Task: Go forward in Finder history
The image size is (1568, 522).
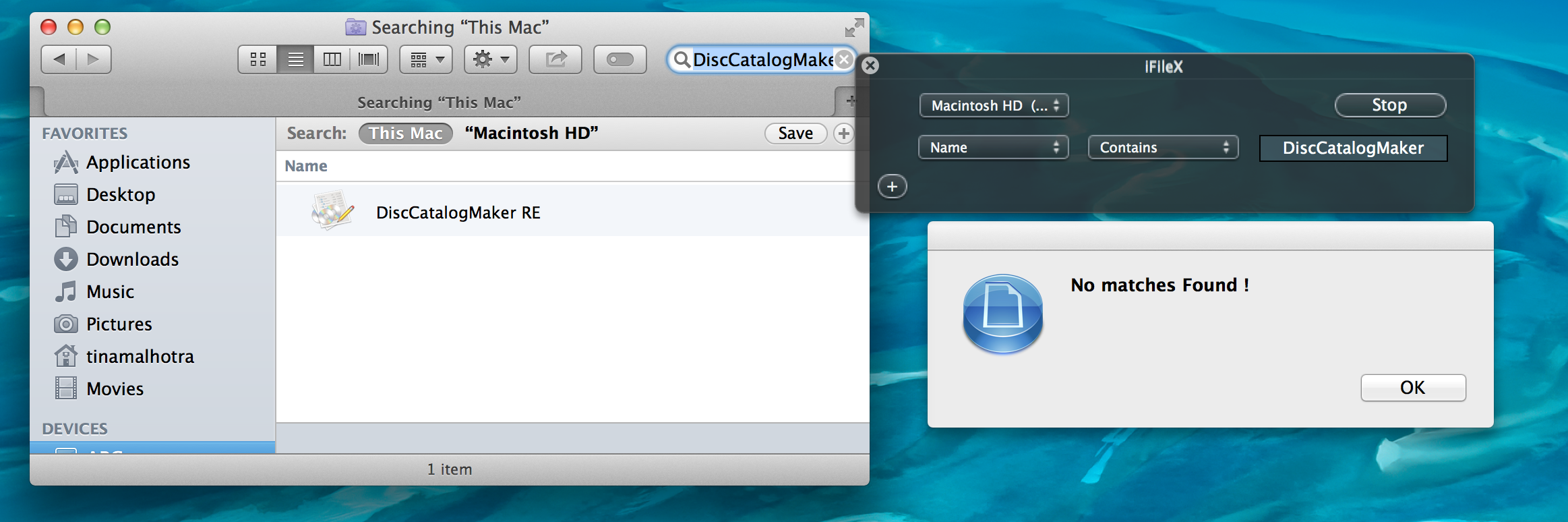Action: (94, 59)
